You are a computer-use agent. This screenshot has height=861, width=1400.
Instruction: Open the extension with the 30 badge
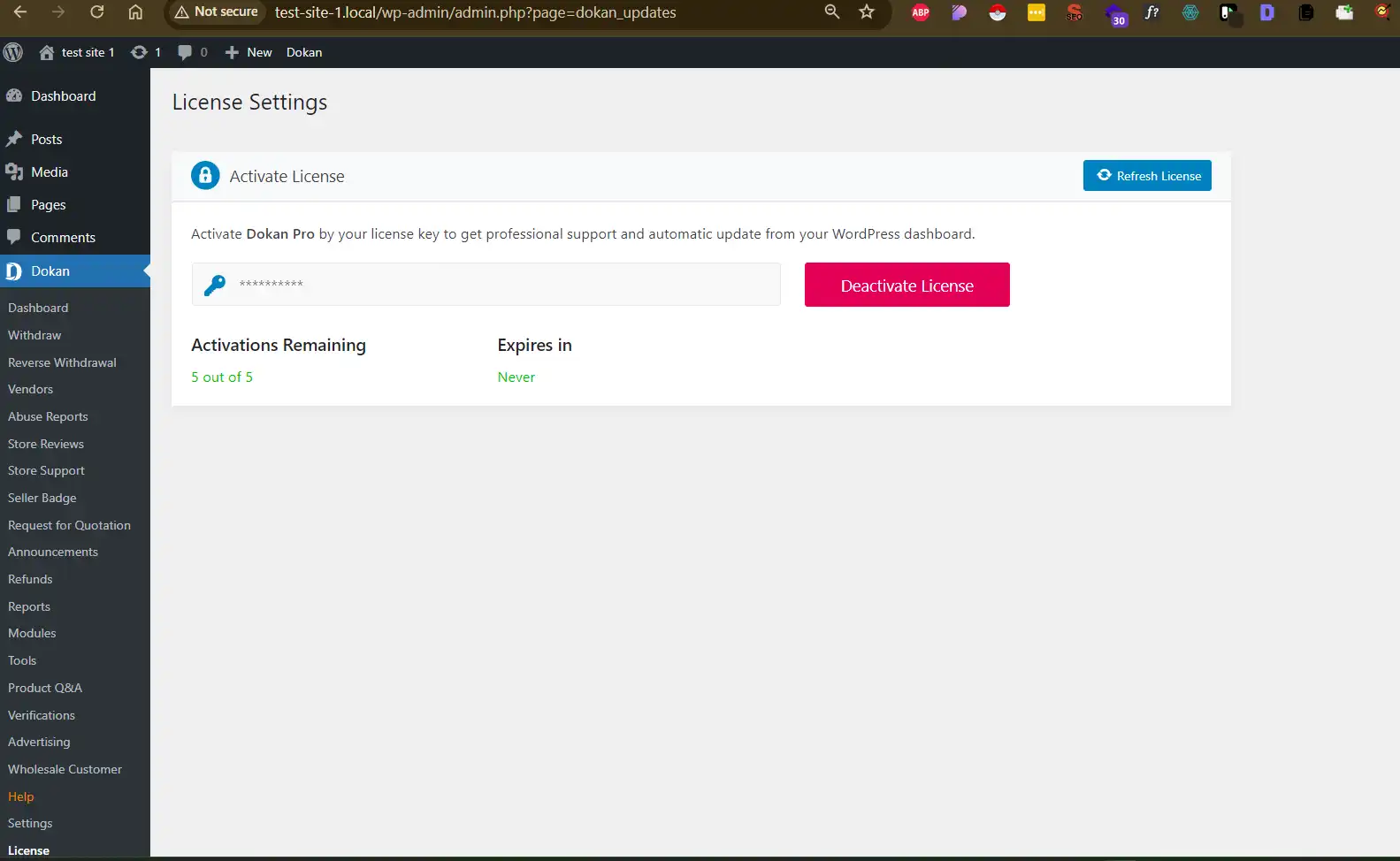tap(1115, 14)
